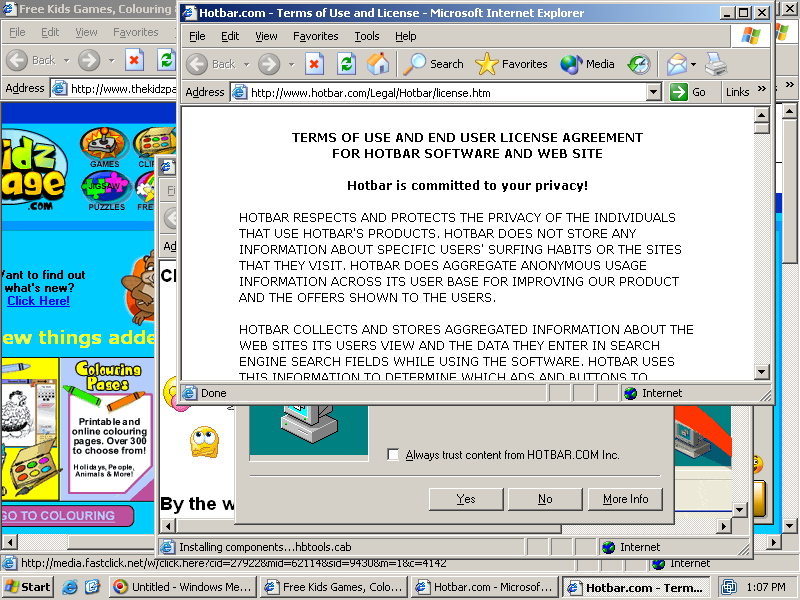Image resolution: width=800 pixels, height=600 pixels.
Task: Refresh the Hotbar license page
Action: pos(346,64)
